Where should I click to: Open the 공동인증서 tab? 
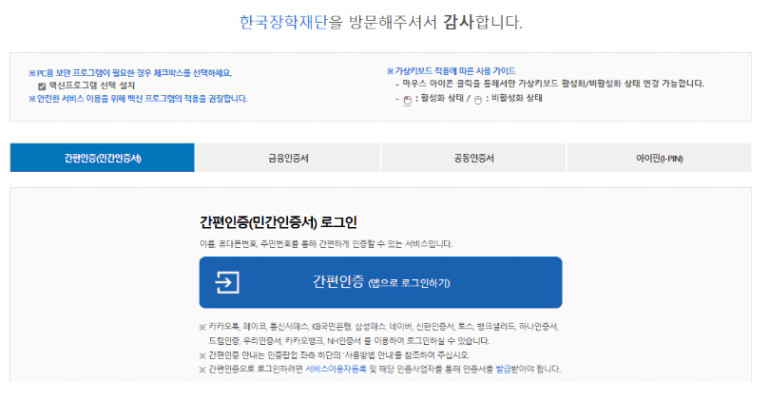tap(473, 158)
